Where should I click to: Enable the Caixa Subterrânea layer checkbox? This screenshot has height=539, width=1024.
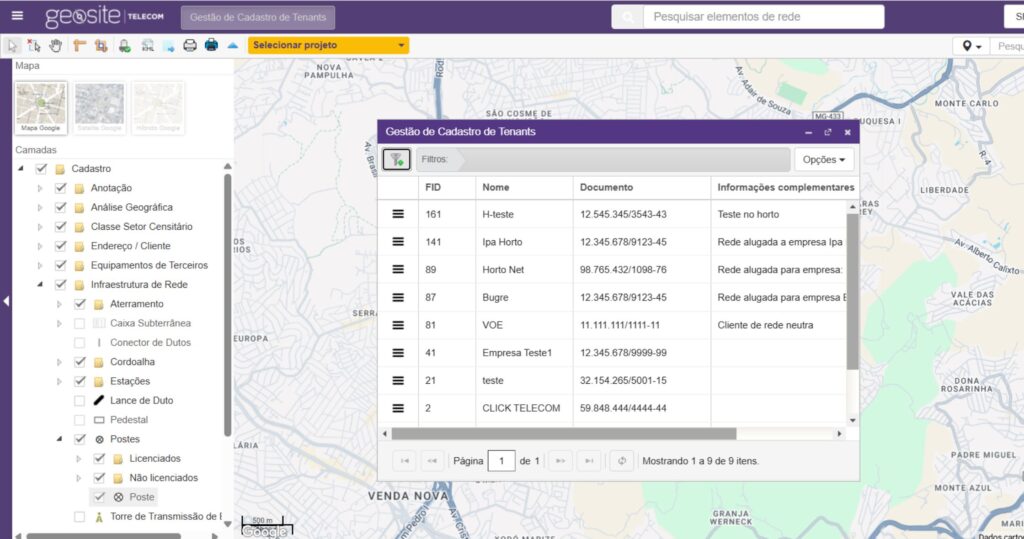tap(79, 323)
